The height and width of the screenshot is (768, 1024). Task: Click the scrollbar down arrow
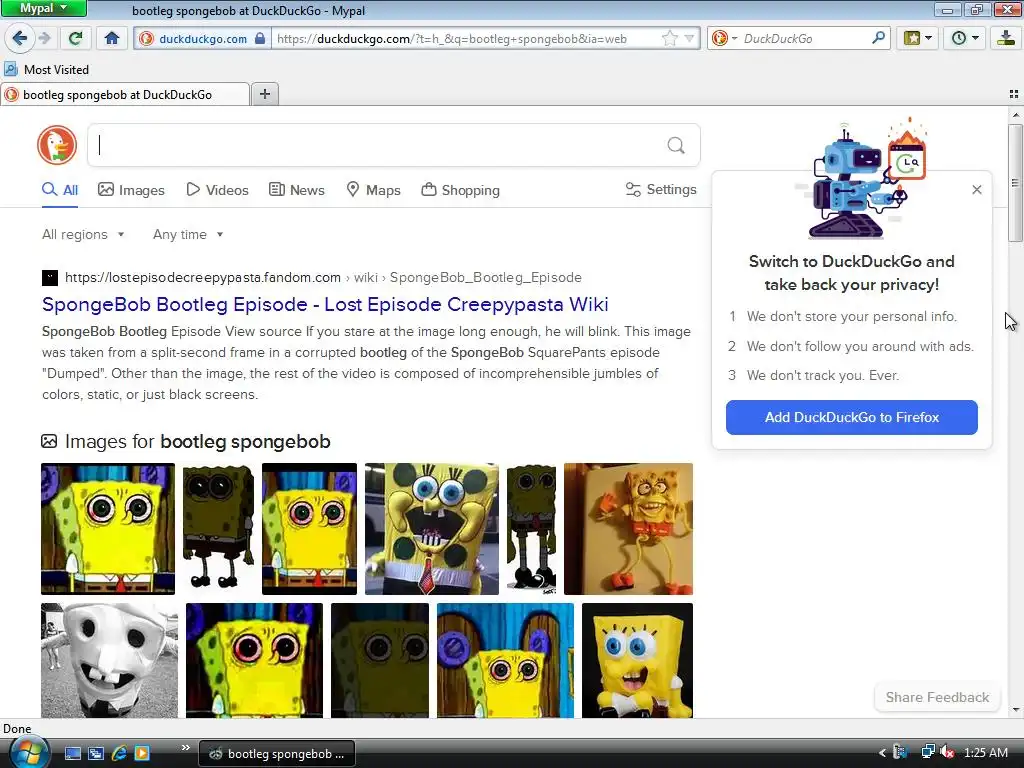pos(1015,711)
